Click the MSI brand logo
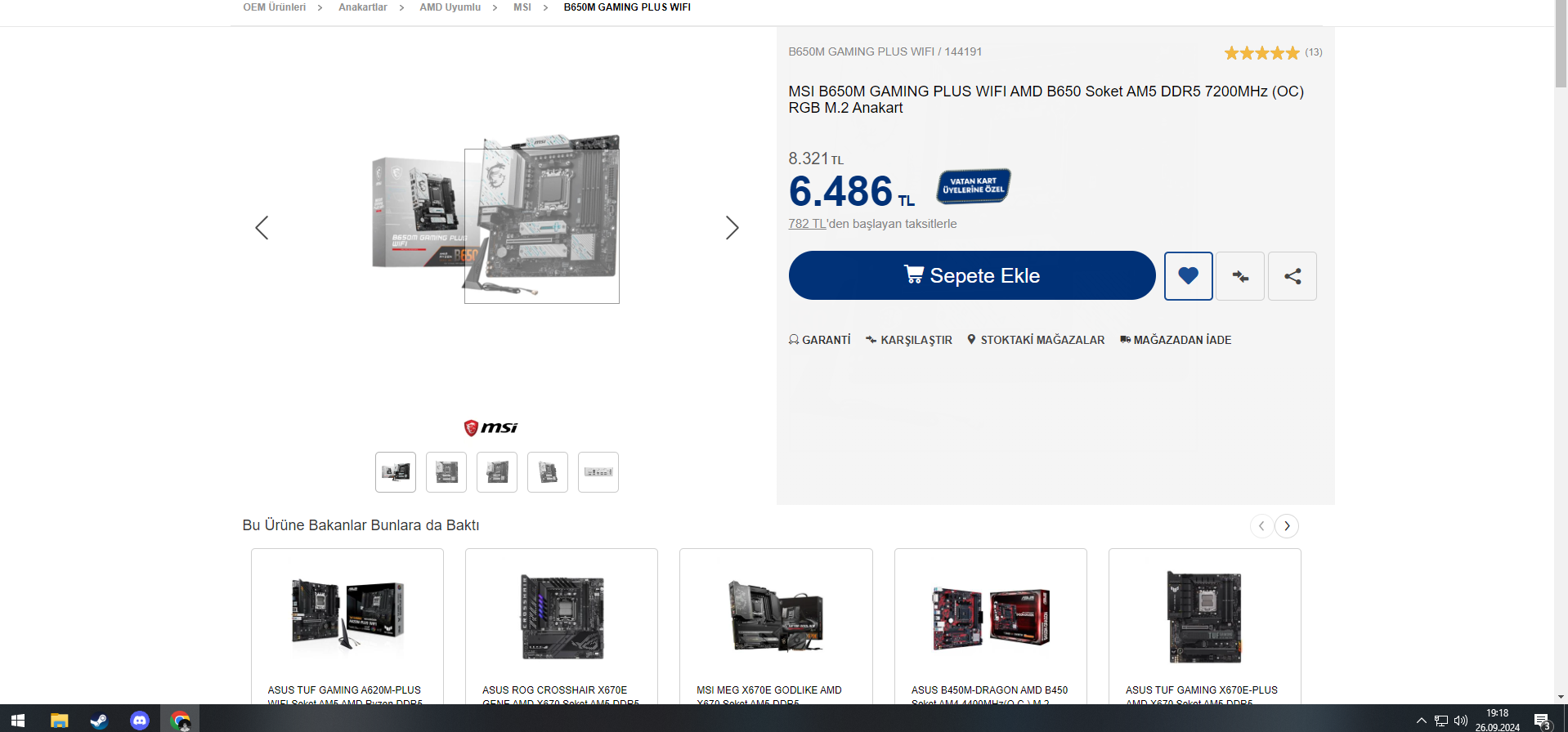 click(491, 427)
